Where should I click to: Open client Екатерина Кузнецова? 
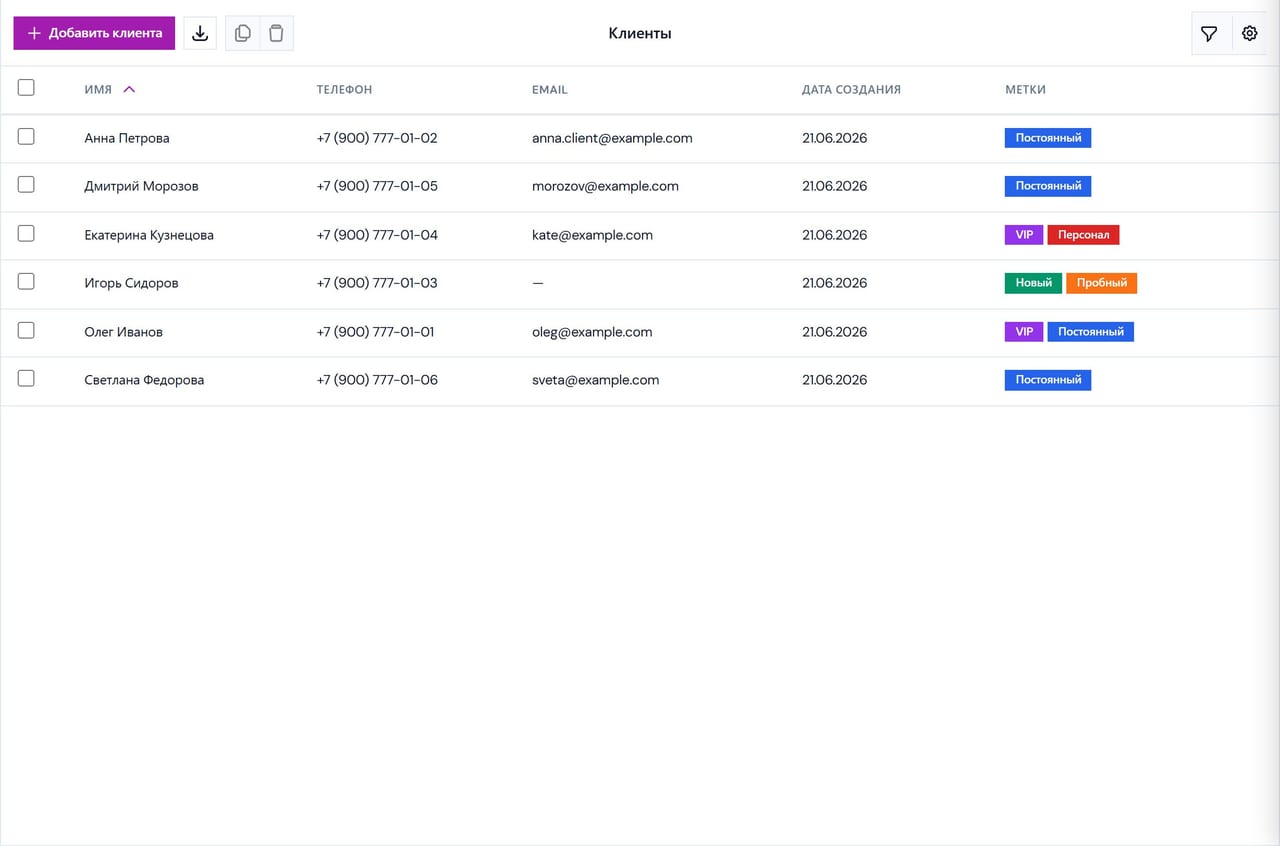tap(149, 235)
